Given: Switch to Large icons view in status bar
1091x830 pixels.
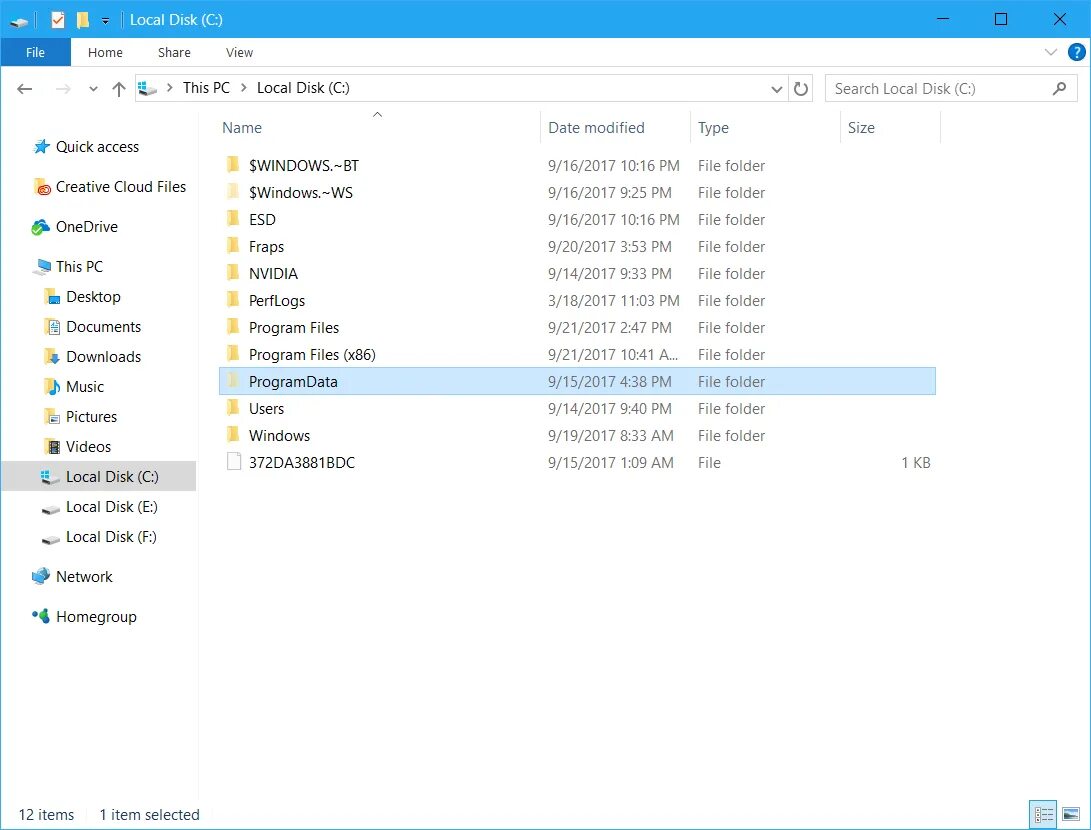Looking at the screenshot, I should [x=1071, y=815].
